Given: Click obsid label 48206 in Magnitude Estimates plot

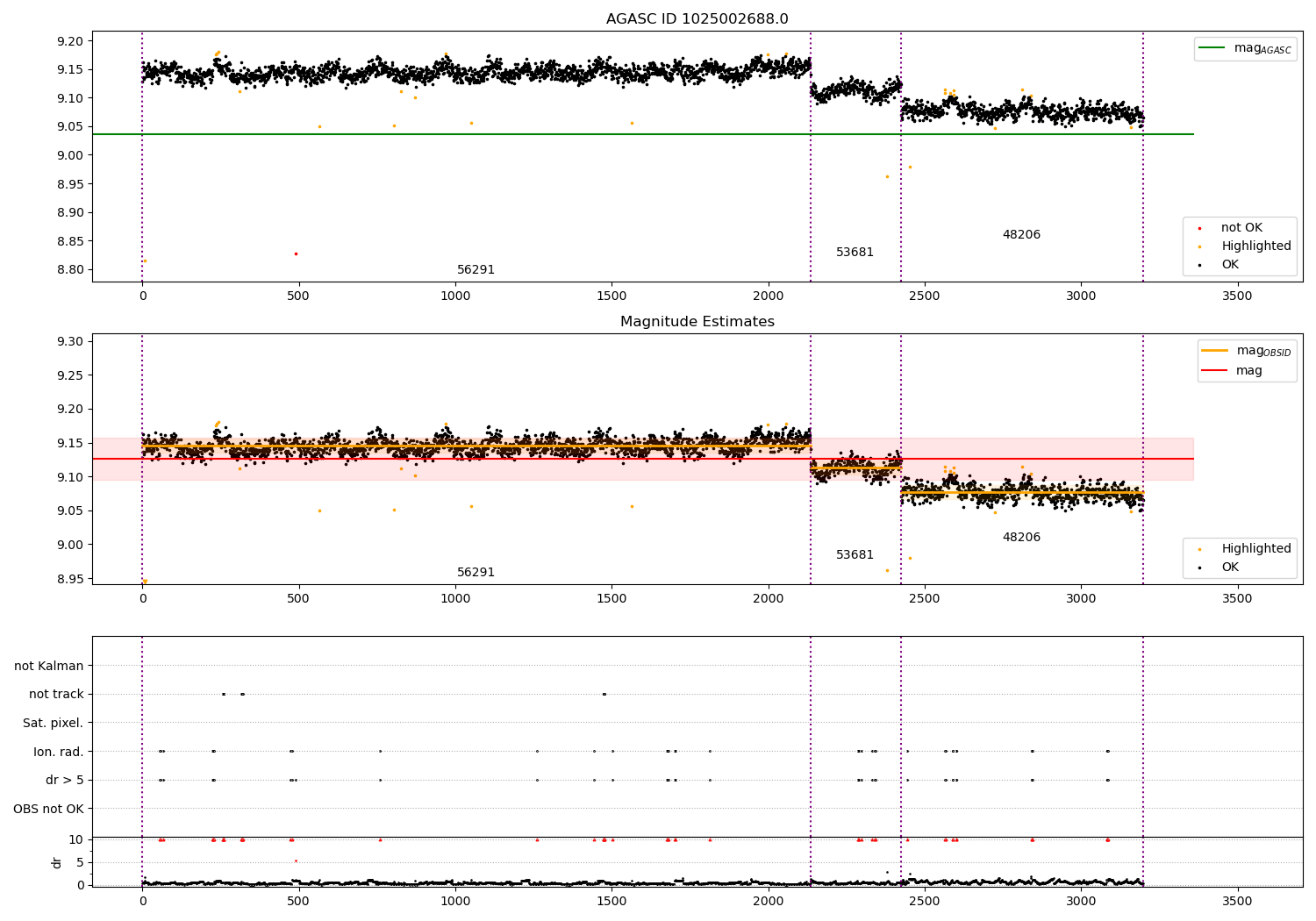Looking at the screenshot, I should coord(1021,537).
